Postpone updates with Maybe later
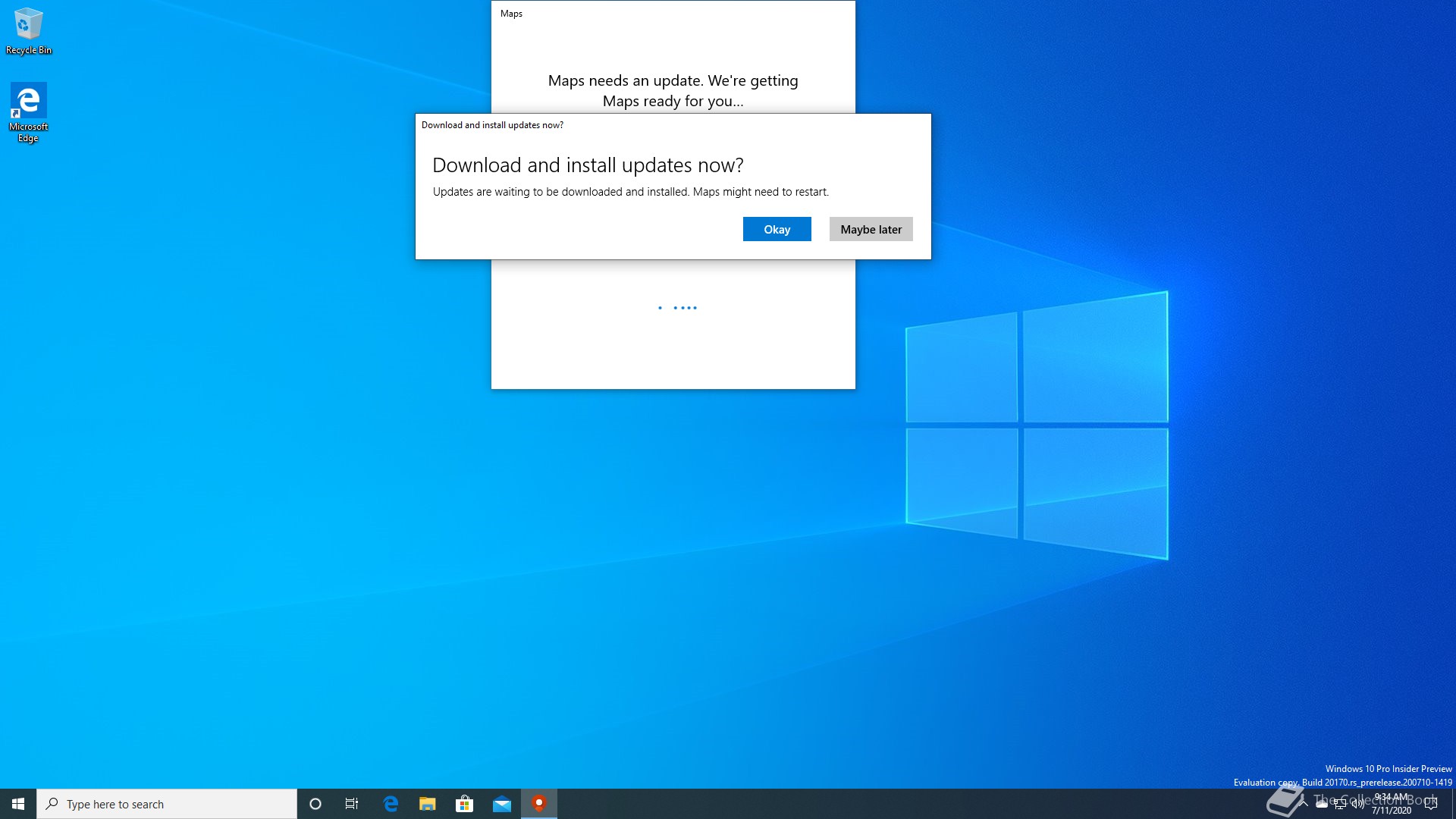Image resolution: width=1456 pixels, height=819 pixels. 871,229
